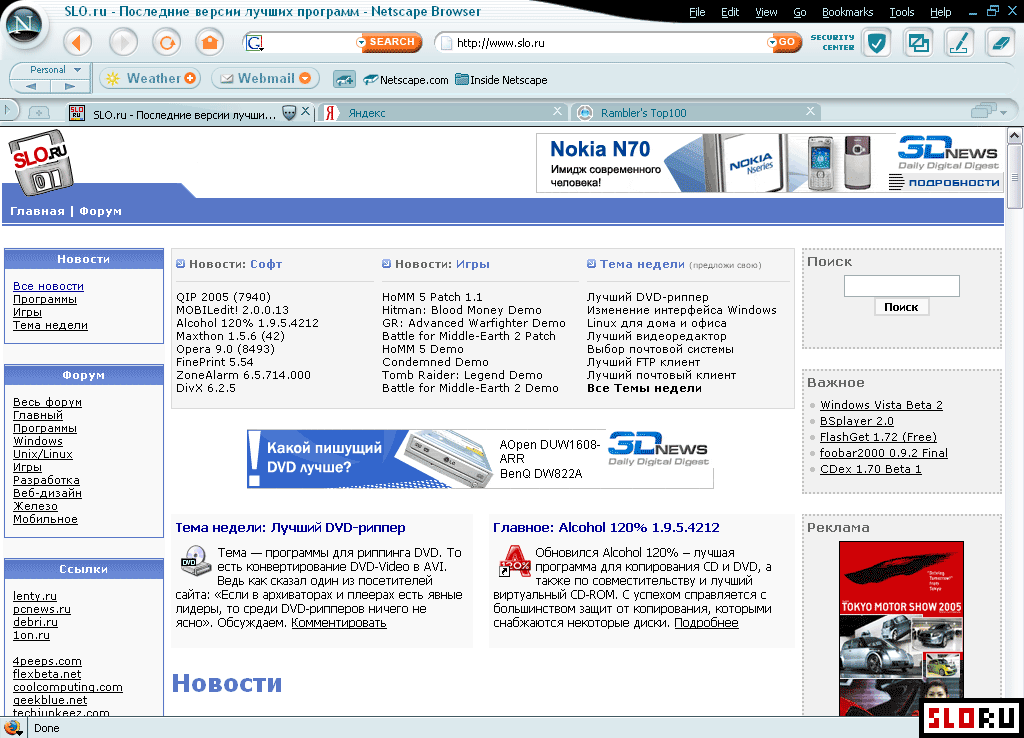Click the Reload page button
This screenshot has height=738, width=1024.
(166, 42)
